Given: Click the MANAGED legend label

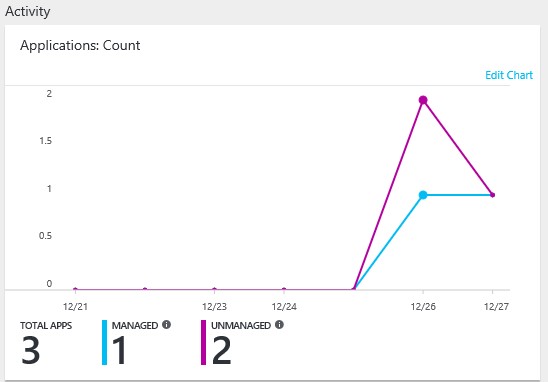Looking at the screenshot, I should point(135,325).
